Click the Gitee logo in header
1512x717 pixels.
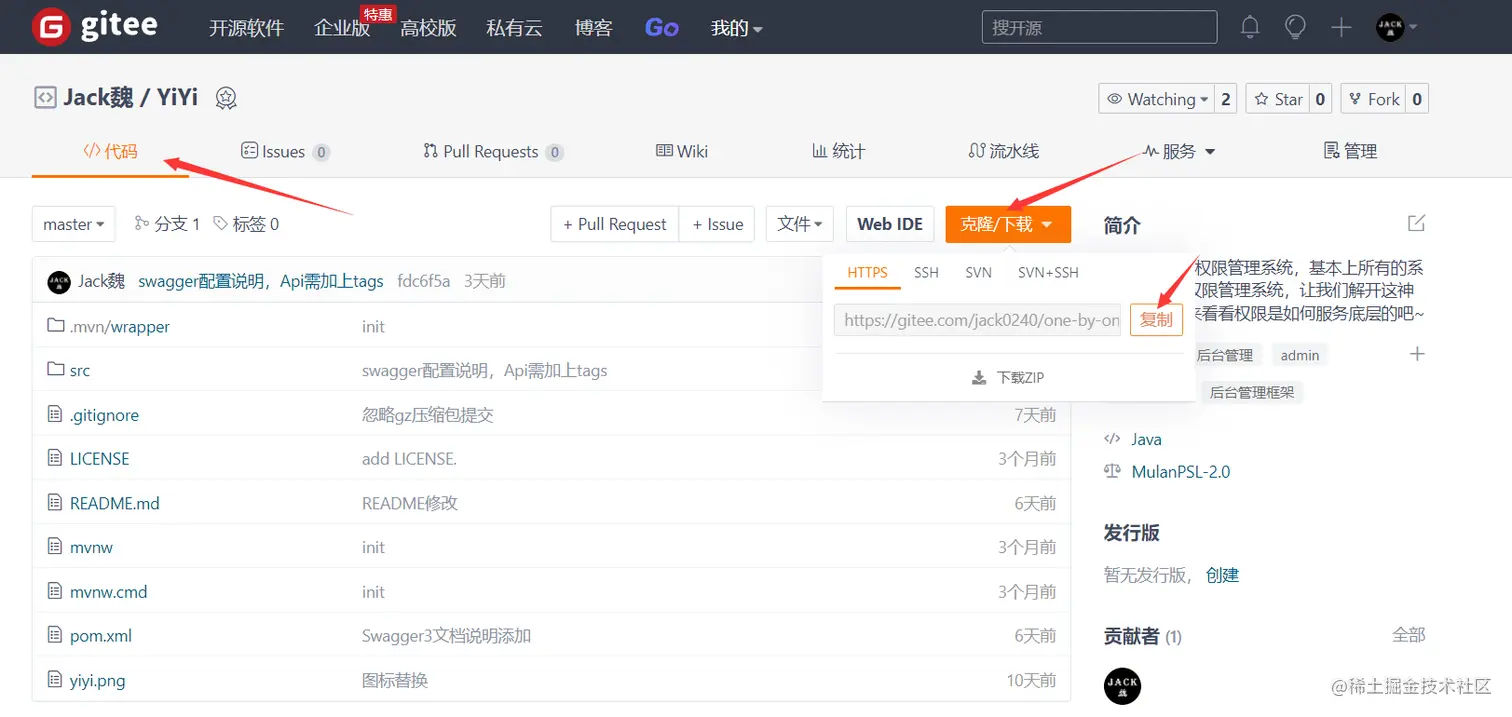click(95, 27)
